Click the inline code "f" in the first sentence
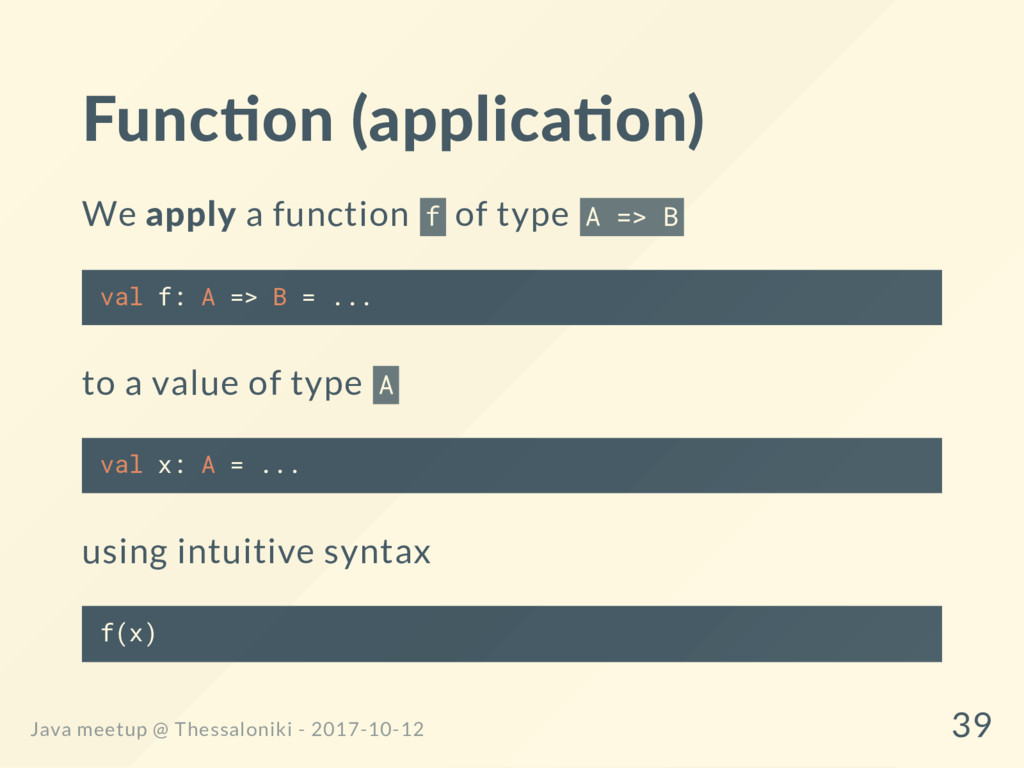 [432, 216]
